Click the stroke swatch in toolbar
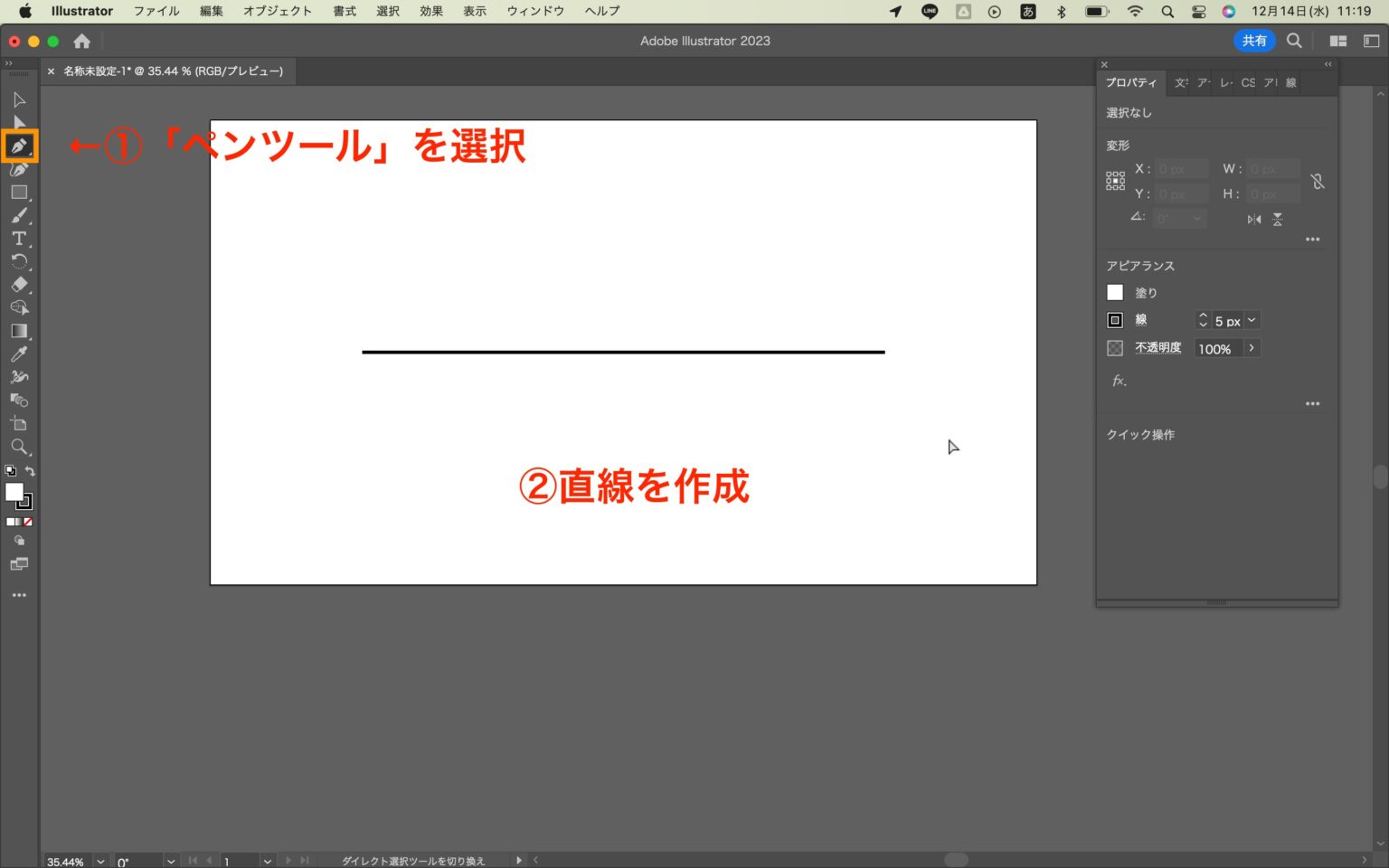 tap(26, 503)
